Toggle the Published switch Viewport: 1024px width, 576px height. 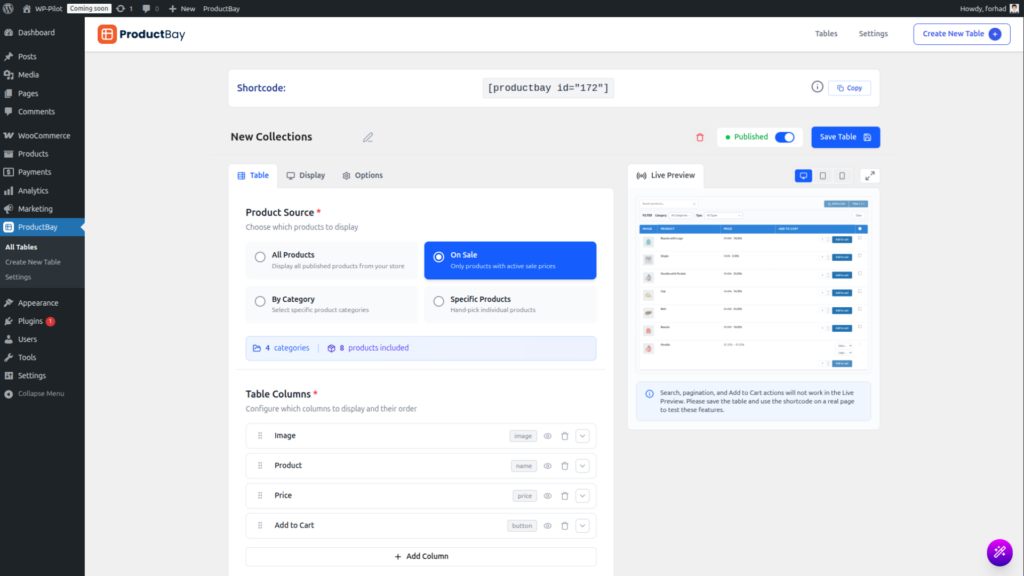pyautogui.click(x=785, y=137)
